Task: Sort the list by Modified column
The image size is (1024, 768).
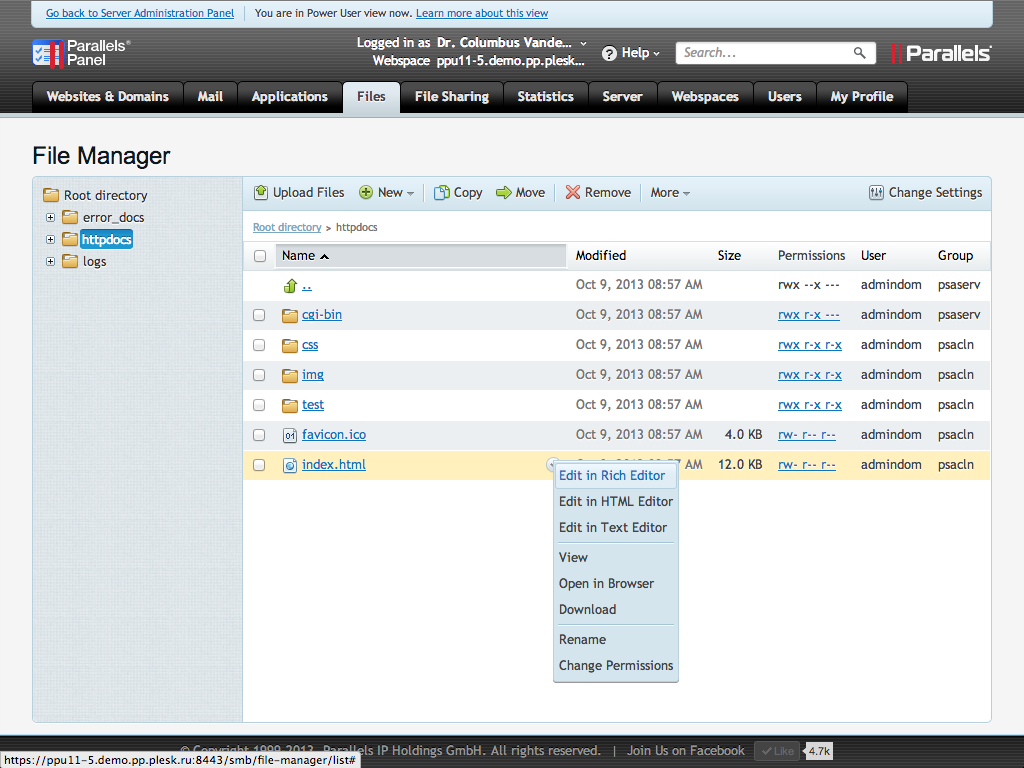Action: click(601, 256)
